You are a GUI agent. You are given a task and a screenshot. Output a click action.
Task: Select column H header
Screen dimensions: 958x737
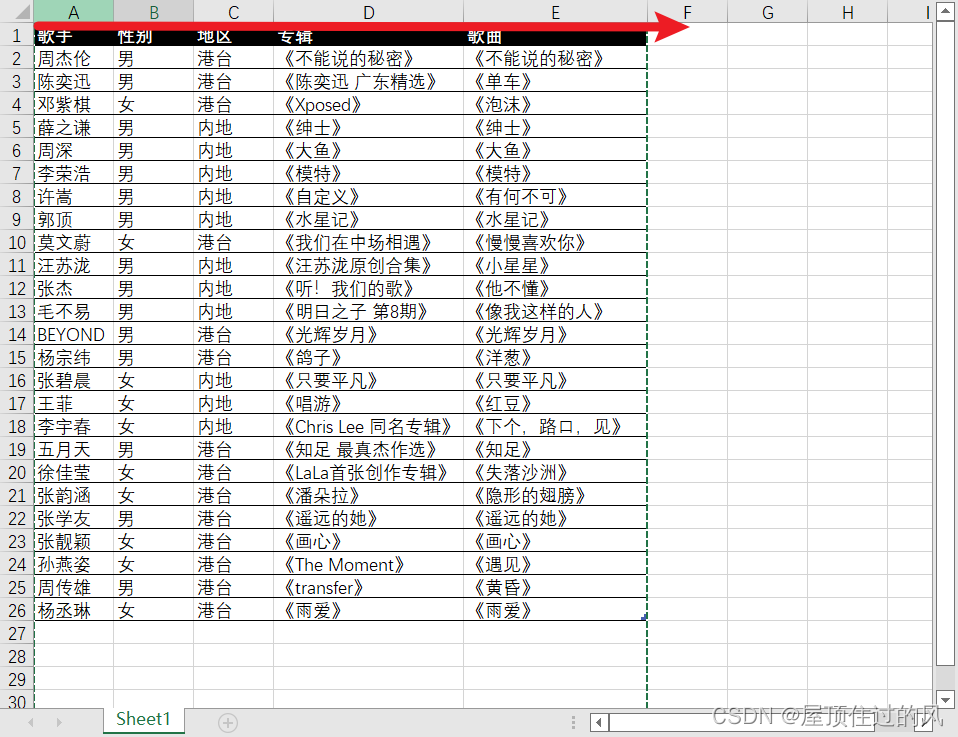[847, 12]
